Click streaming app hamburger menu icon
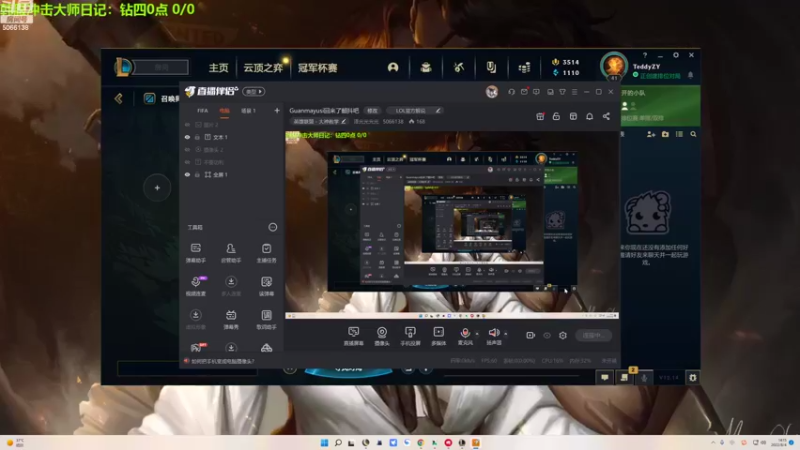The image size is (800, 450). [574, 92]
